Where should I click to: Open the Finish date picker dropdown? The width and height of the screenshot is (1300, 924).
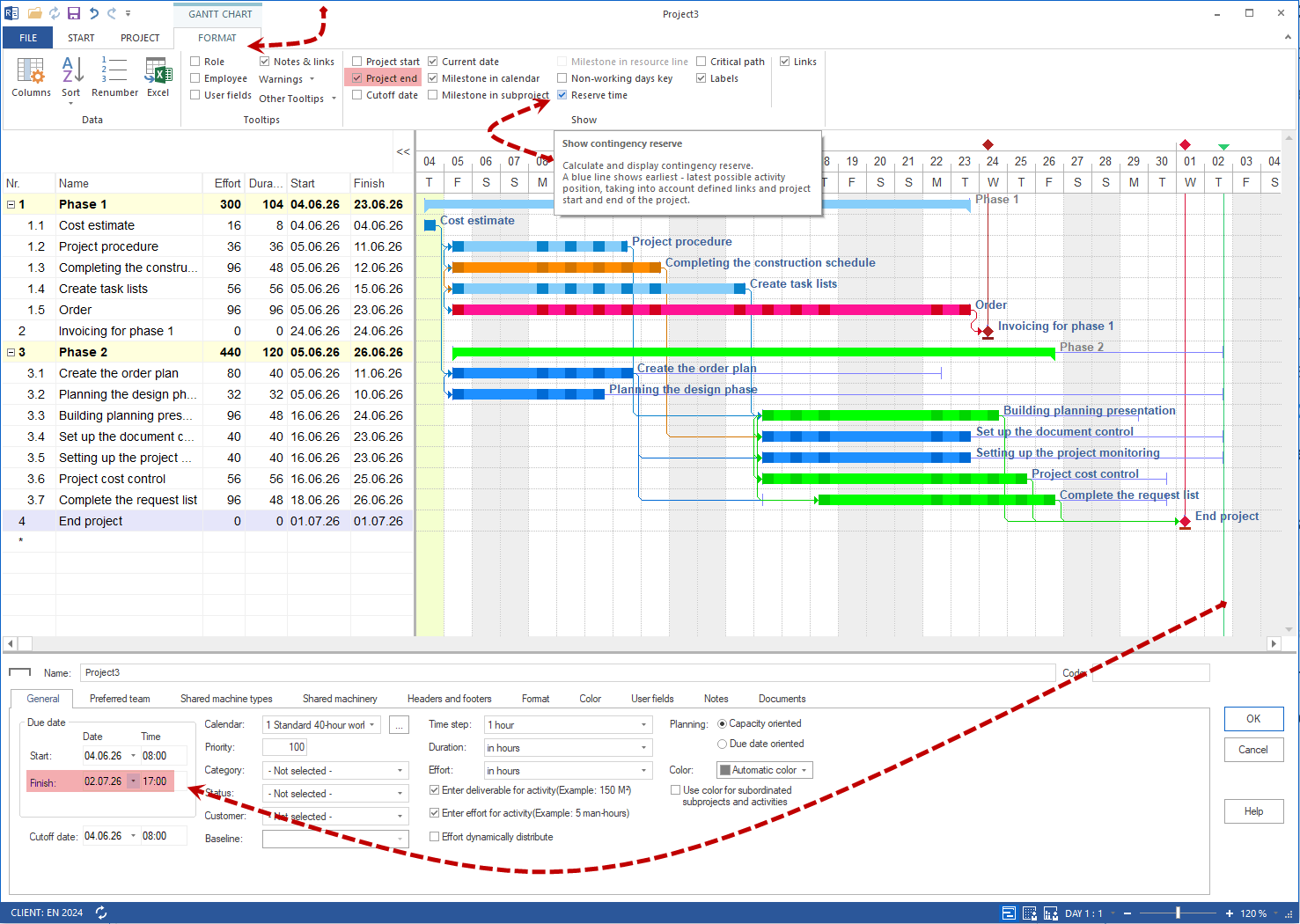click(x=134, y=781)
